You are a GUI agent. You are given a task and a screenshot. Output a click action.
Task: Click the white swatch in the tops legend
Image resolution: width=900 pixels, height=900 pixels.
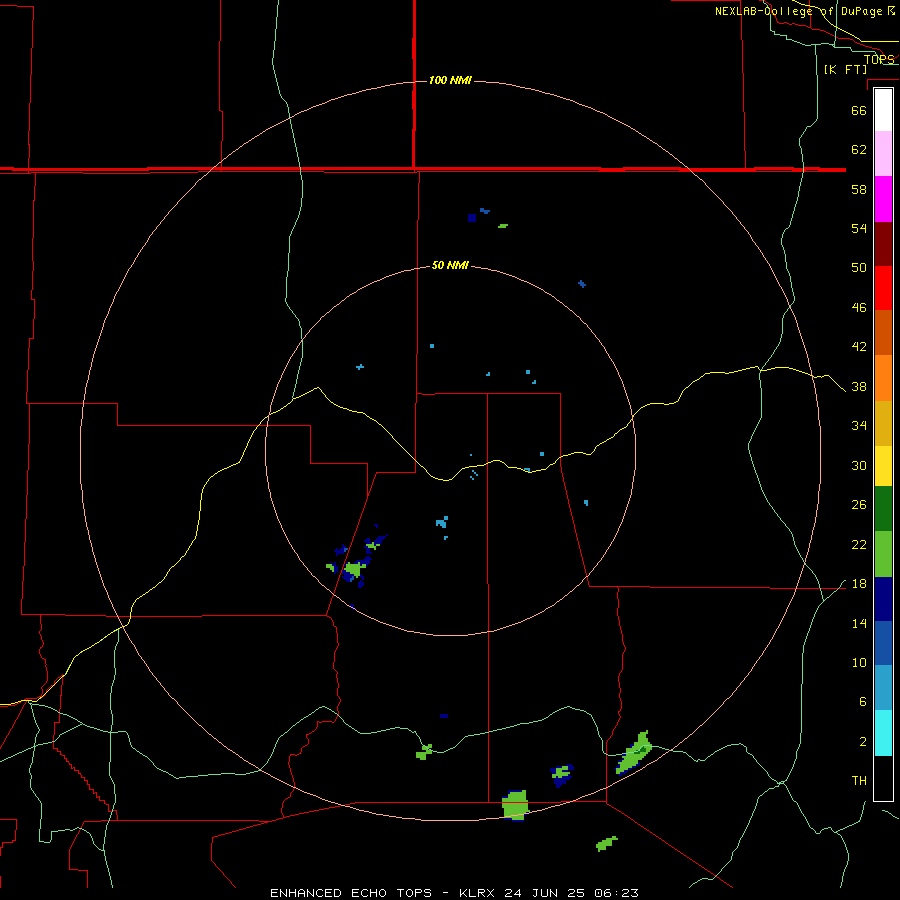pos(883,110)
